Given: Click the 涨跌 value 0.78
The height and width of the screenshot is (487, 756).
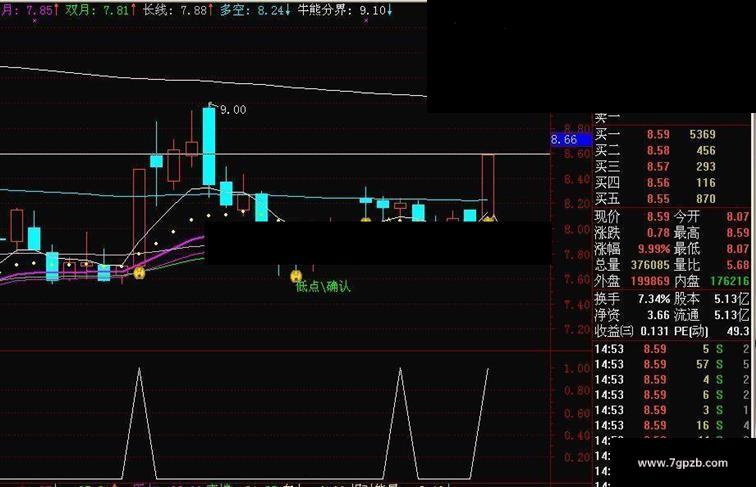Looking at the screenshot, I should click(658, 233).
